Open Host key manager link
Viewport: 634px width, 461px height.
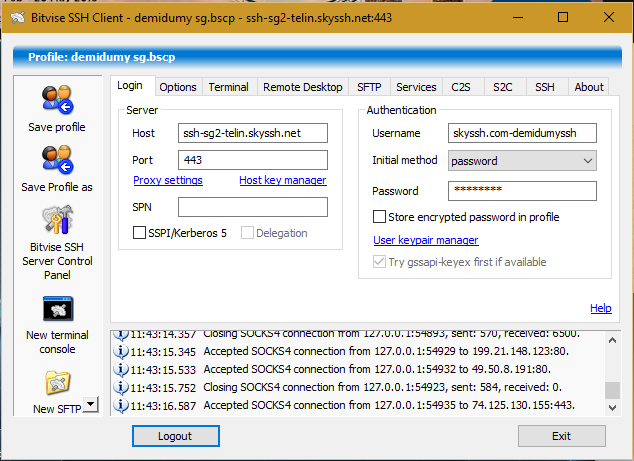(283, 180)
